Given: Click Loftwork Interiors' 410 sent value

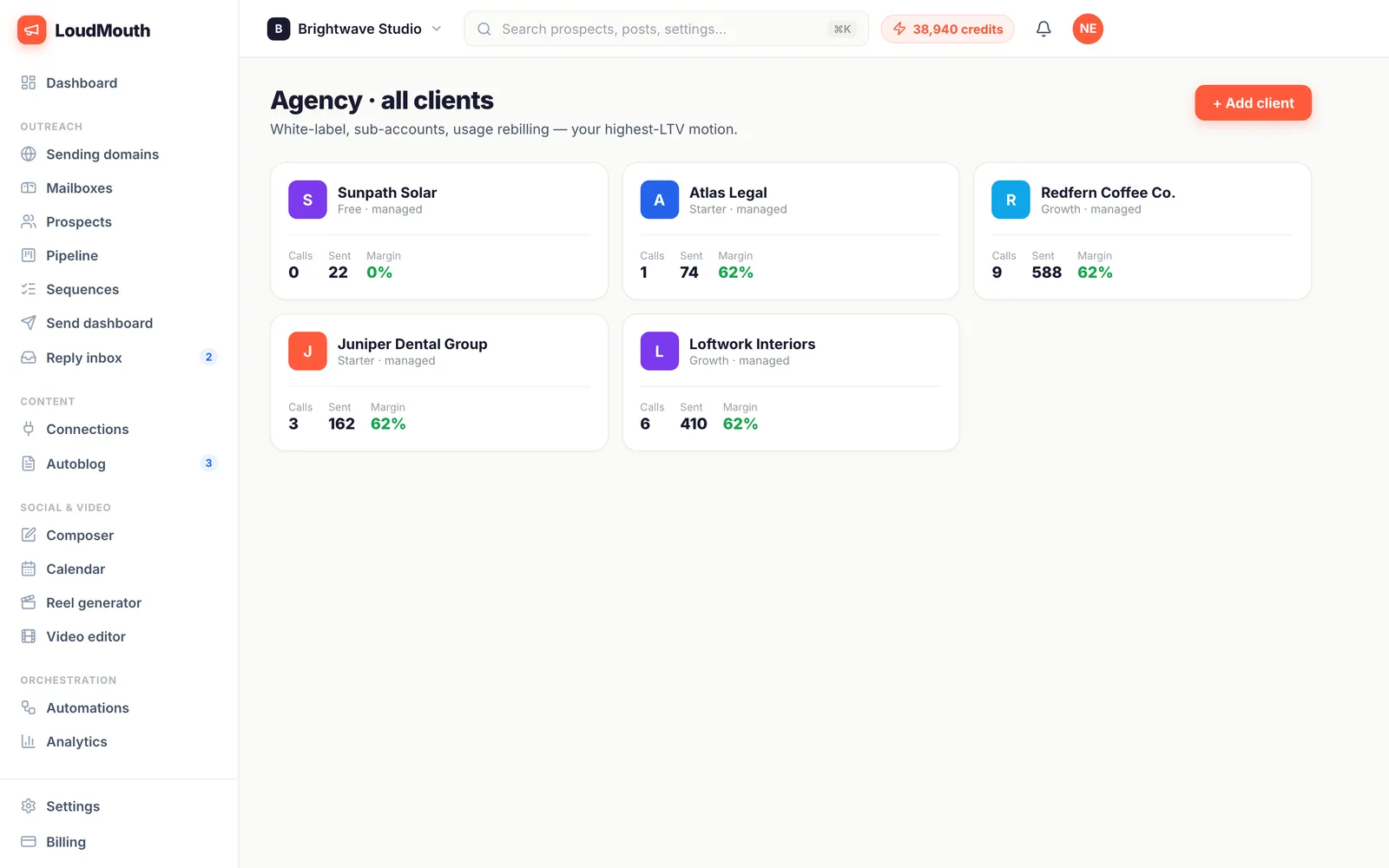Looking at the screenshot, I should click(694, 424).
